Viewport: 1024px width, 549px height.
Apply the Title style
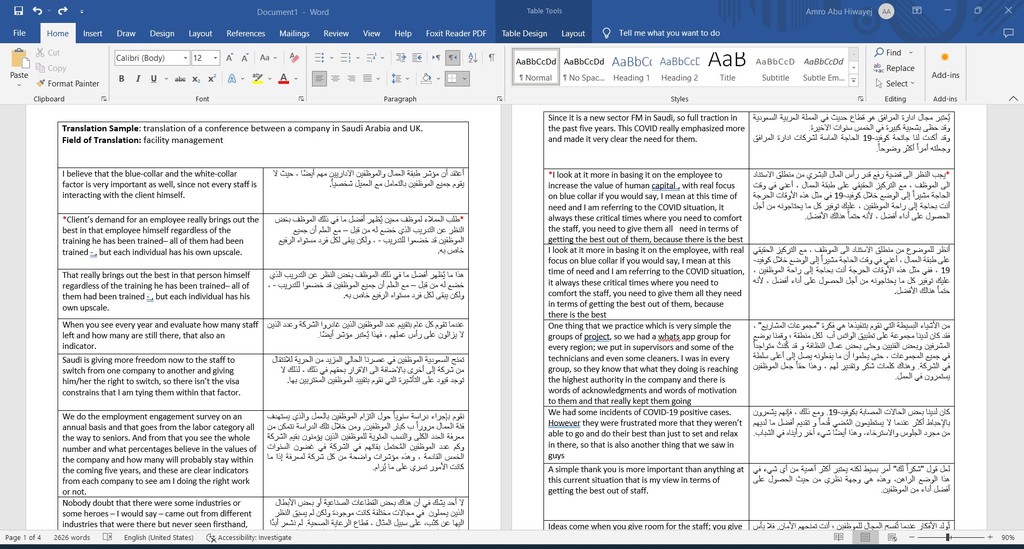[727, 67]
